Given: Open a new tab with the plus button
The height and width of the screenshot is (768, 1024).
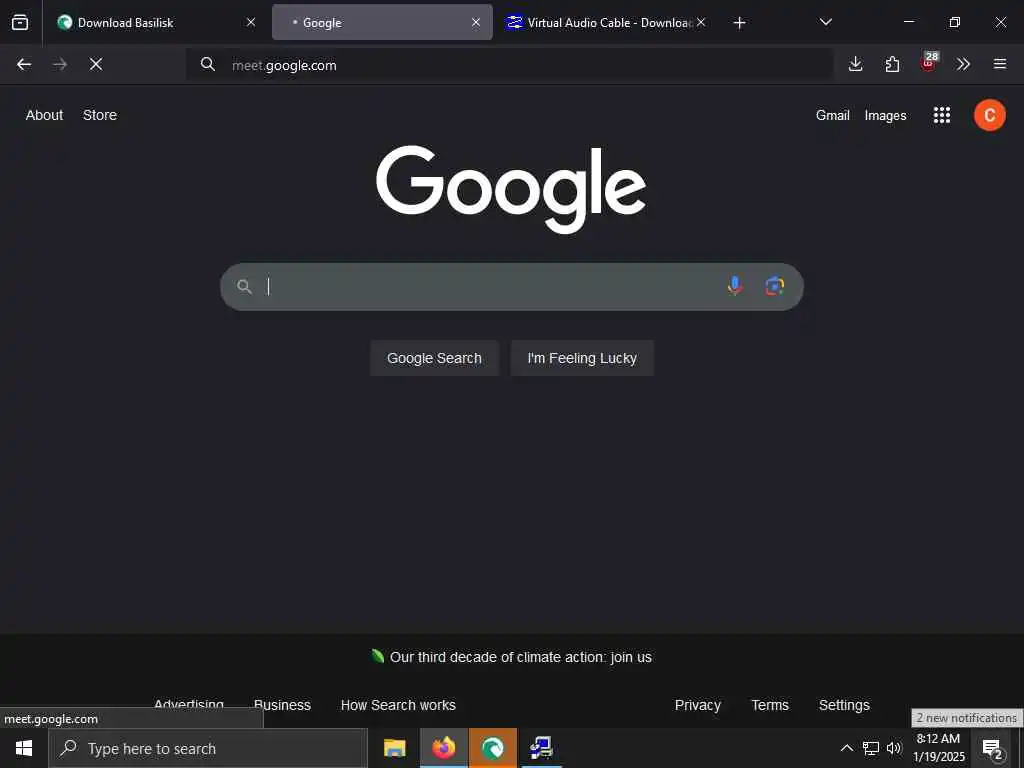Looking at the screenshot, I should (x=739, y=23).
